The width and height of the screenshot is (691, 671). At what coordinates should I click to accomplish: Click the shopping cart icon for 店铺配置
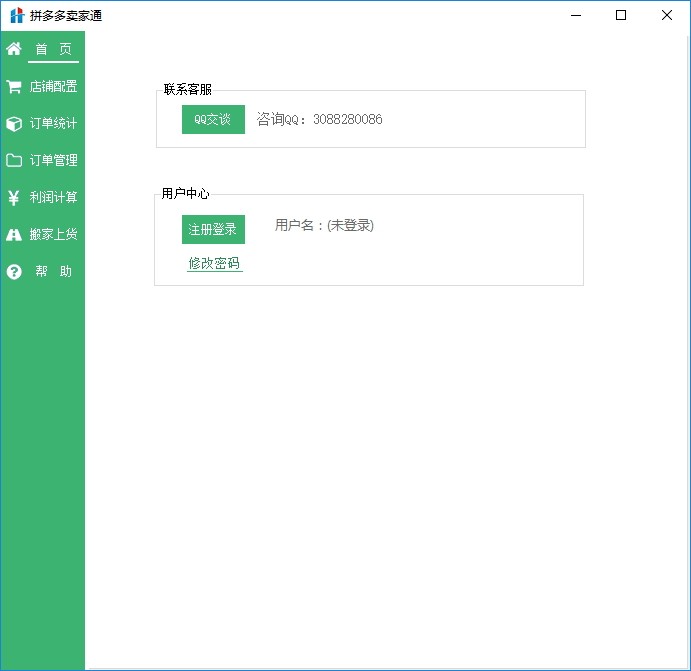(x=14, y=86)
